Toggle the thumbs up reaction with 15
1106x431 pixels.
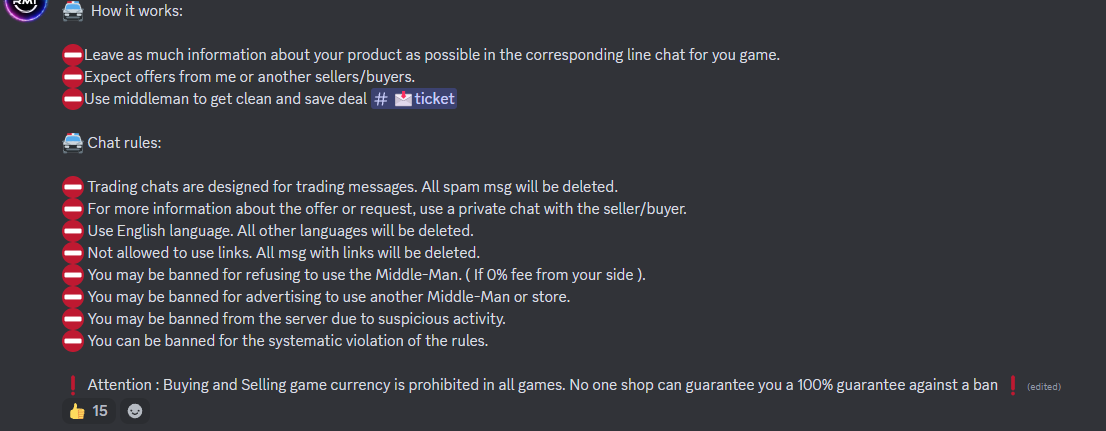tap(88, 411)
